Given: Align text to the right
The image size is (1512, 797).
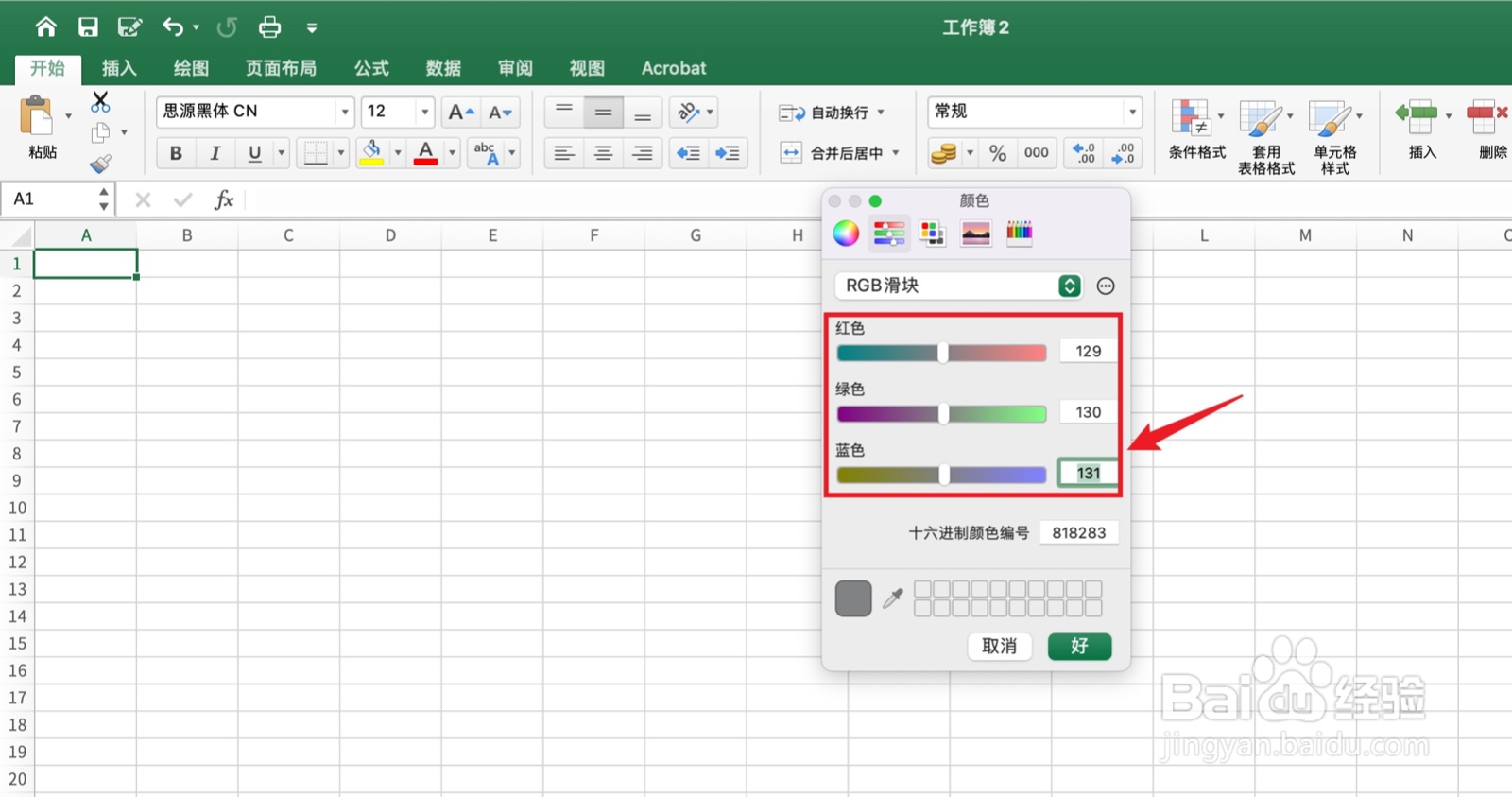Looking at the screenshot, I should (x=643, y=153).
